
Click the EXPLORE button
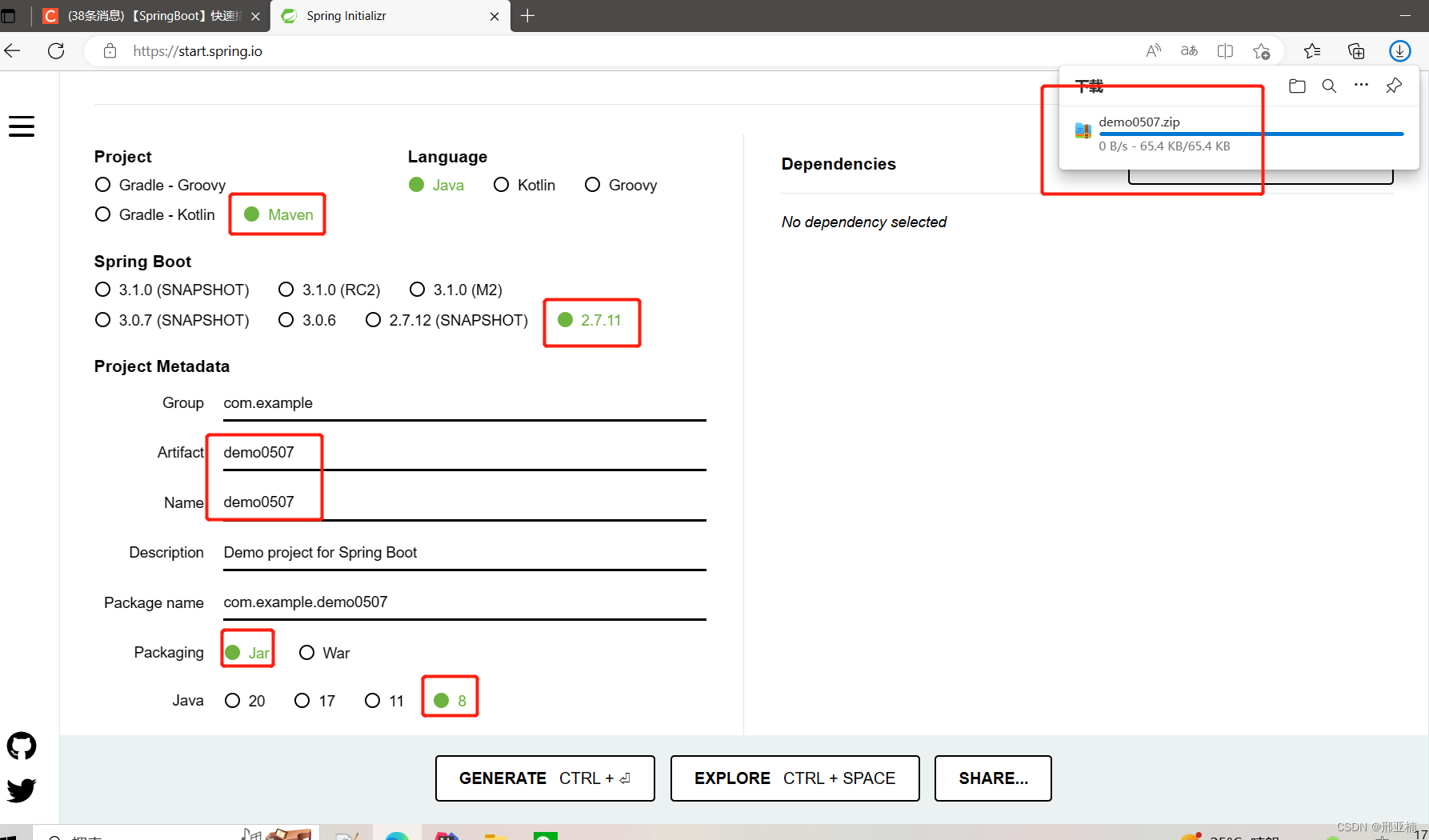[x=795, y=778]
